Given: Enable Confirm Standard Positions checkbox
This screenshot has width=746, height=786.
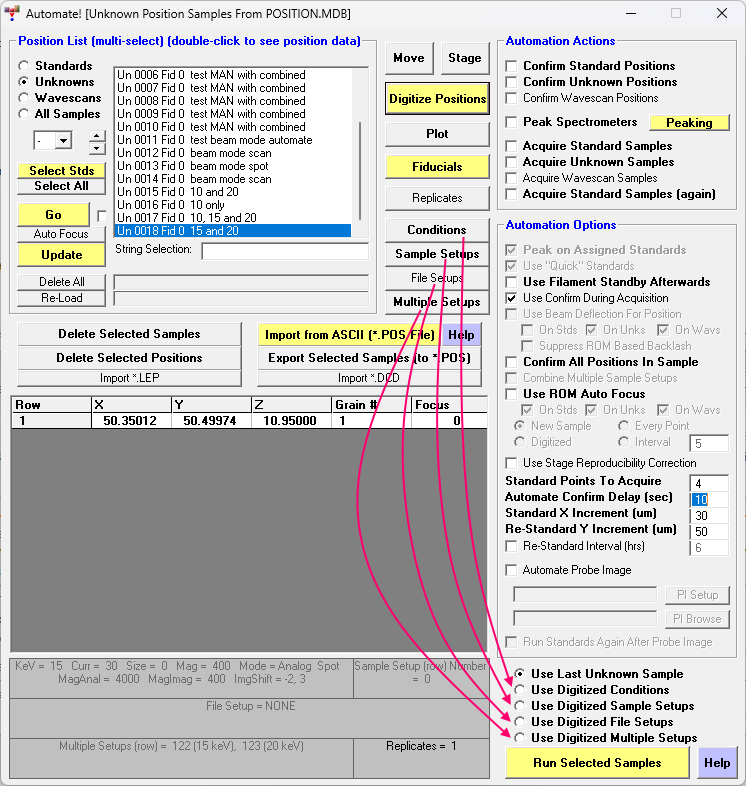Looking at the screenshot, I should [512, 66].
